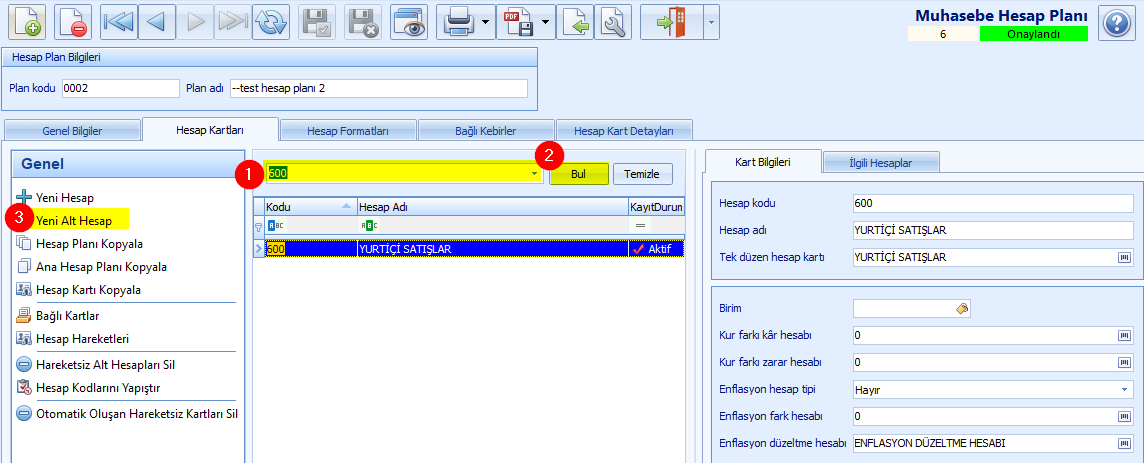Expand the account search combo box showing 600

coord(535,174)
